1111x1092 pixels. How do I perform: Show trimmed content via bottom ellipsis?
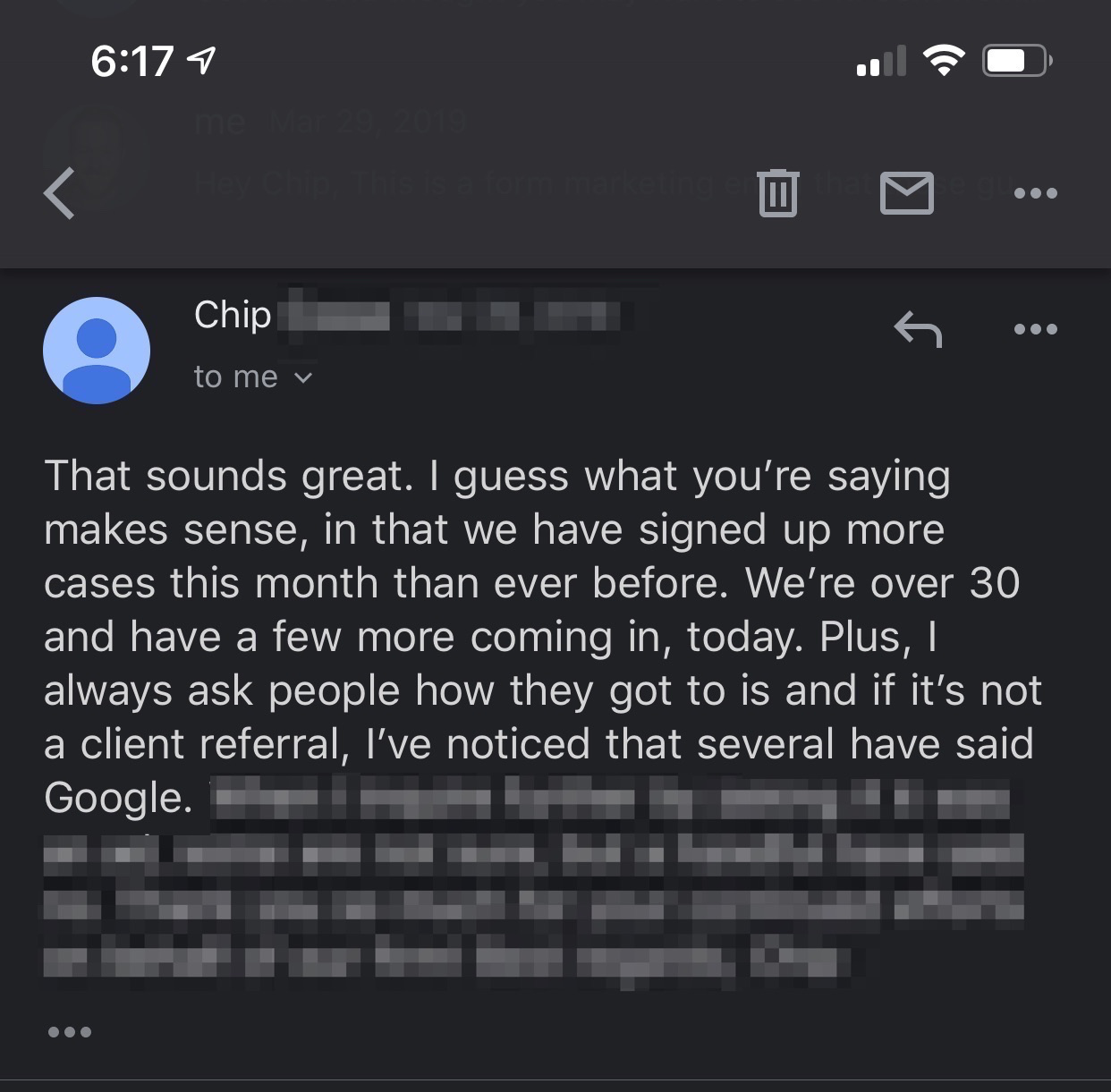click(x=70, y=1032)
